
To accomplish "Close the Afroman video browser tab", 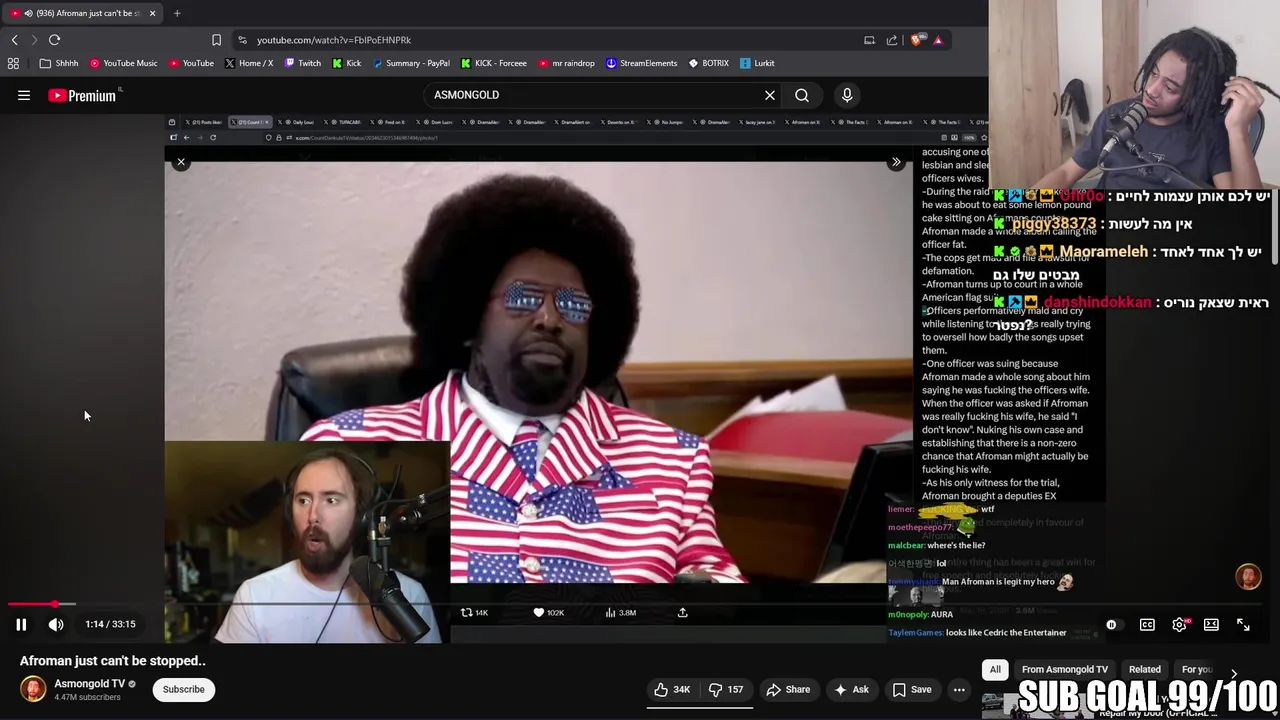I will [152, 13].
